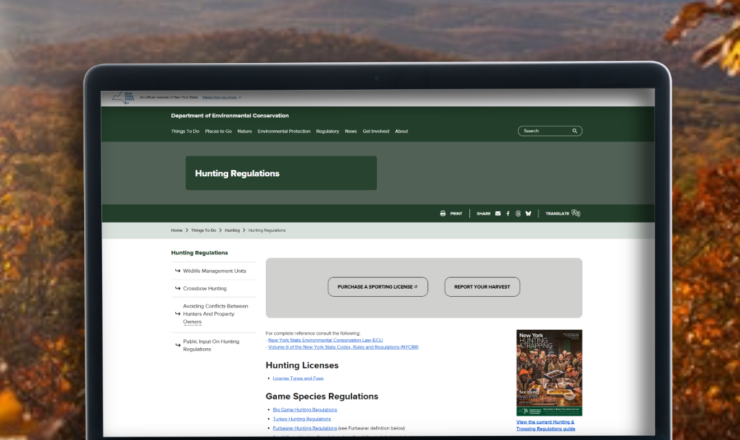Open the Things To Do menu
This screenshot has width=740, height=440.
(x=185, y=131)
